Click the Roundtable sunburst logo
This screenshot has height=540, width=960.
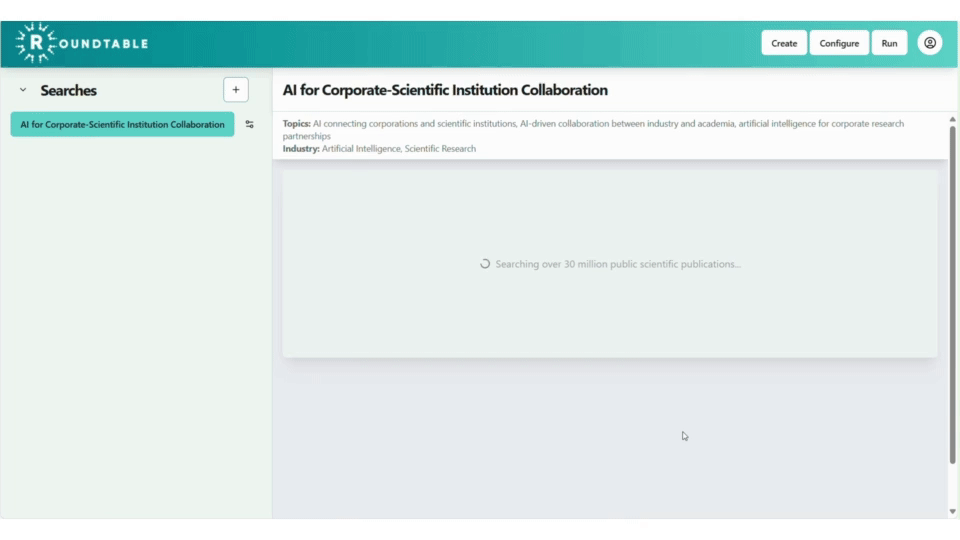tap(37, 43)
